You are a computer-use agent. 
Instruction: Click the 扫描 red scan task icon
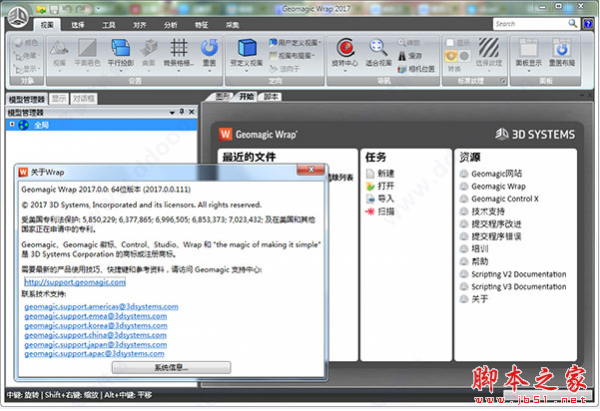370,211
